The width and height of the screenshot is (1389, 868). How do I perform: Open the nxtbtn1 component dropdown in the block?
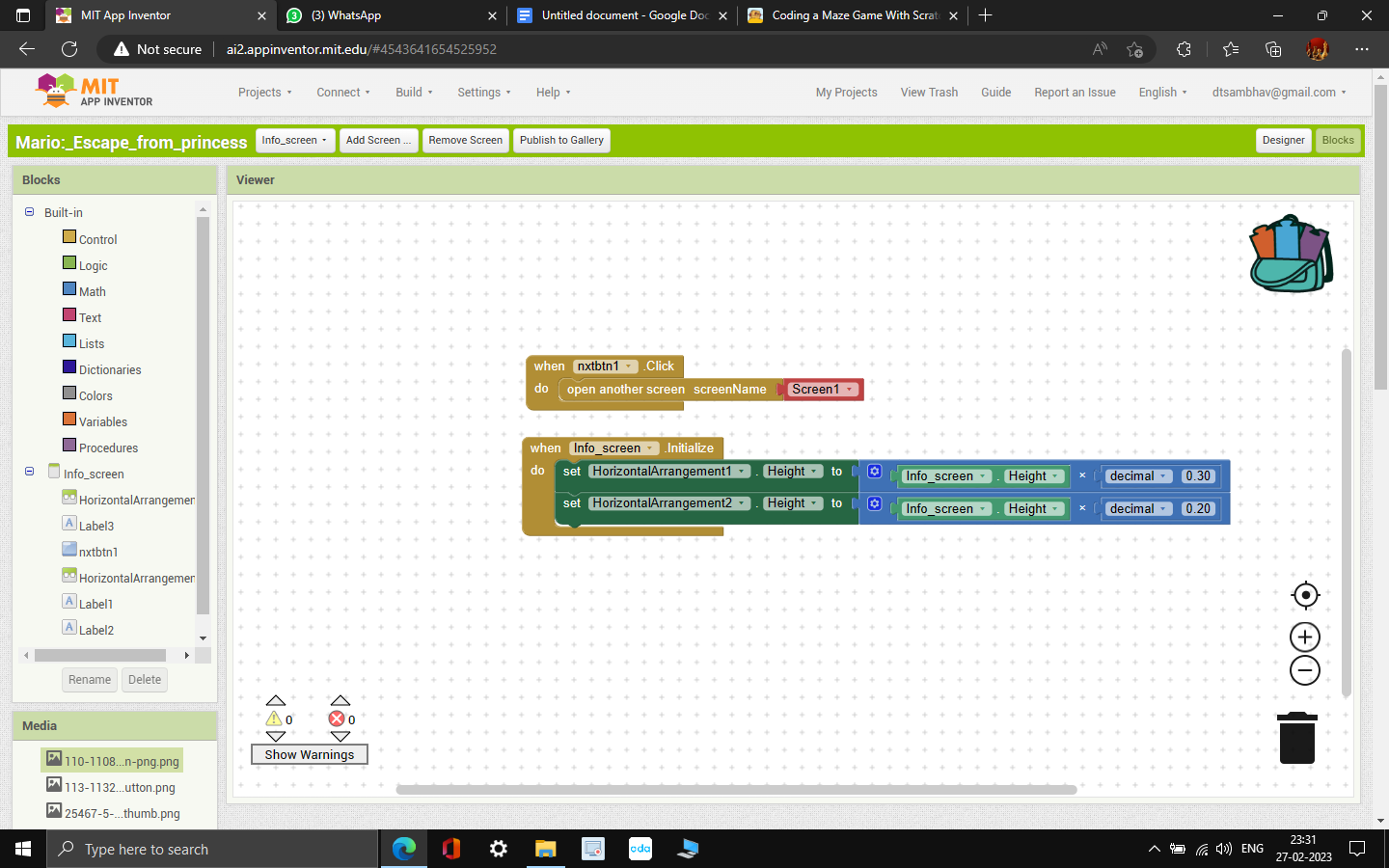606,366
